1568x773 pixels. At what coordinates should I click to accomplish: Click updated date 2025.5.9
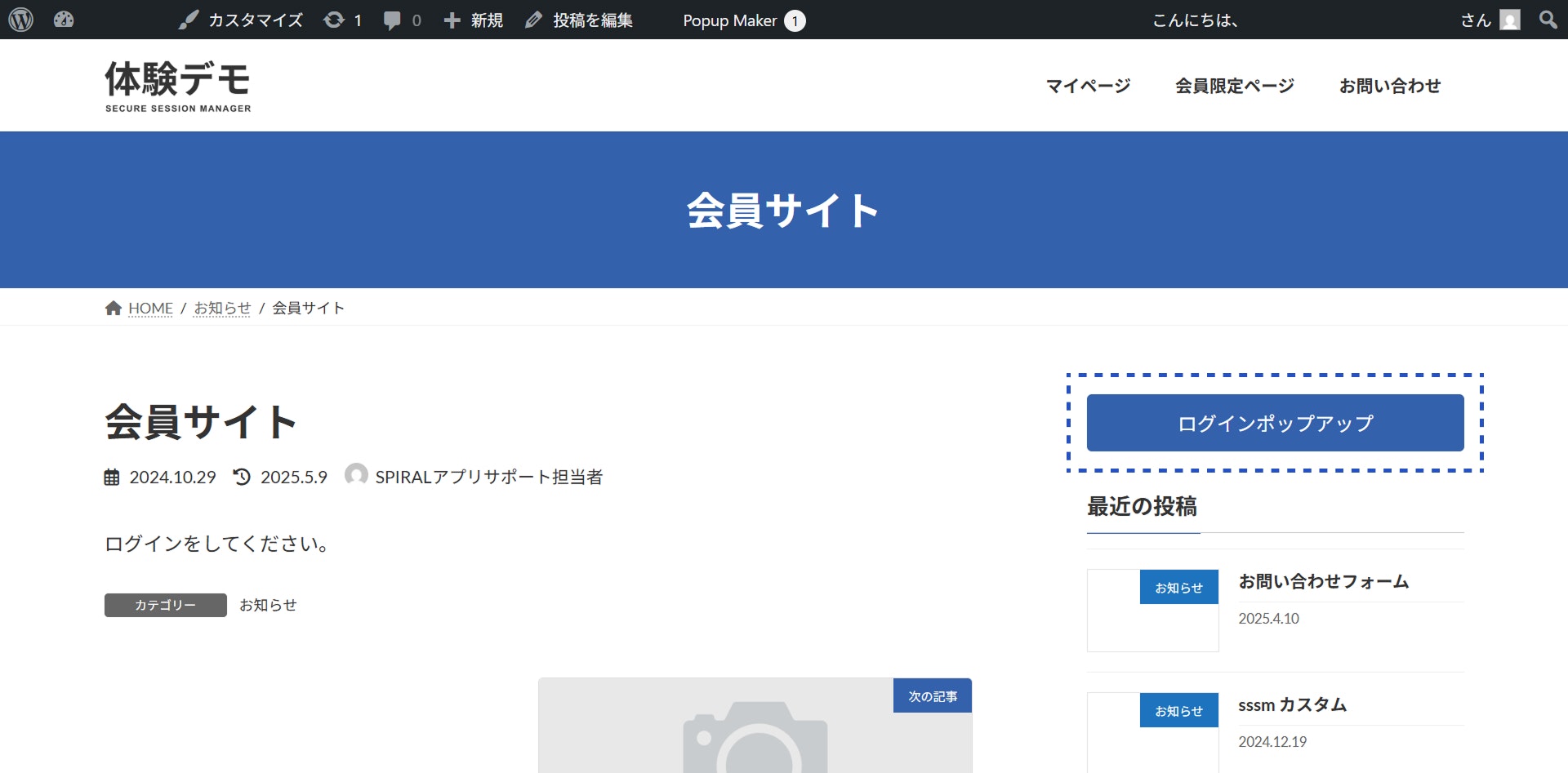tap(294, 478)
